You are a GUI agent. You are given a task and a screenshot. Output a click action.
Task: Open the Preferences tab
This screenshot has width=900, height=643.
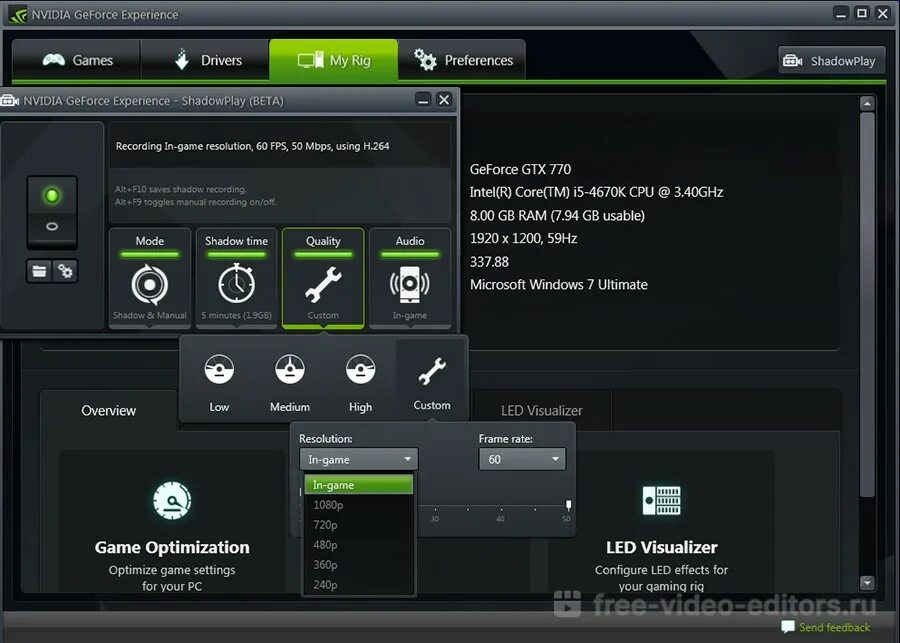pos(462,60)
